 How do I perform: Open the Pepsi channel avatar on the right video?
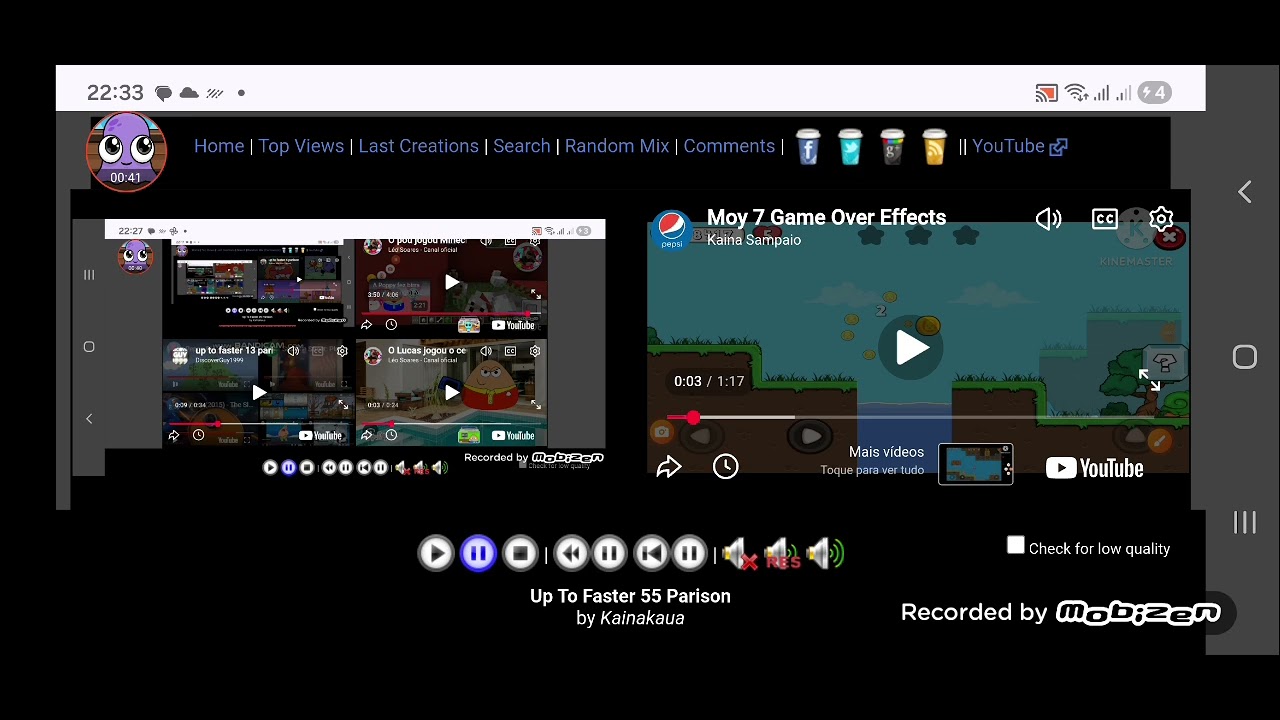point(672,230)
